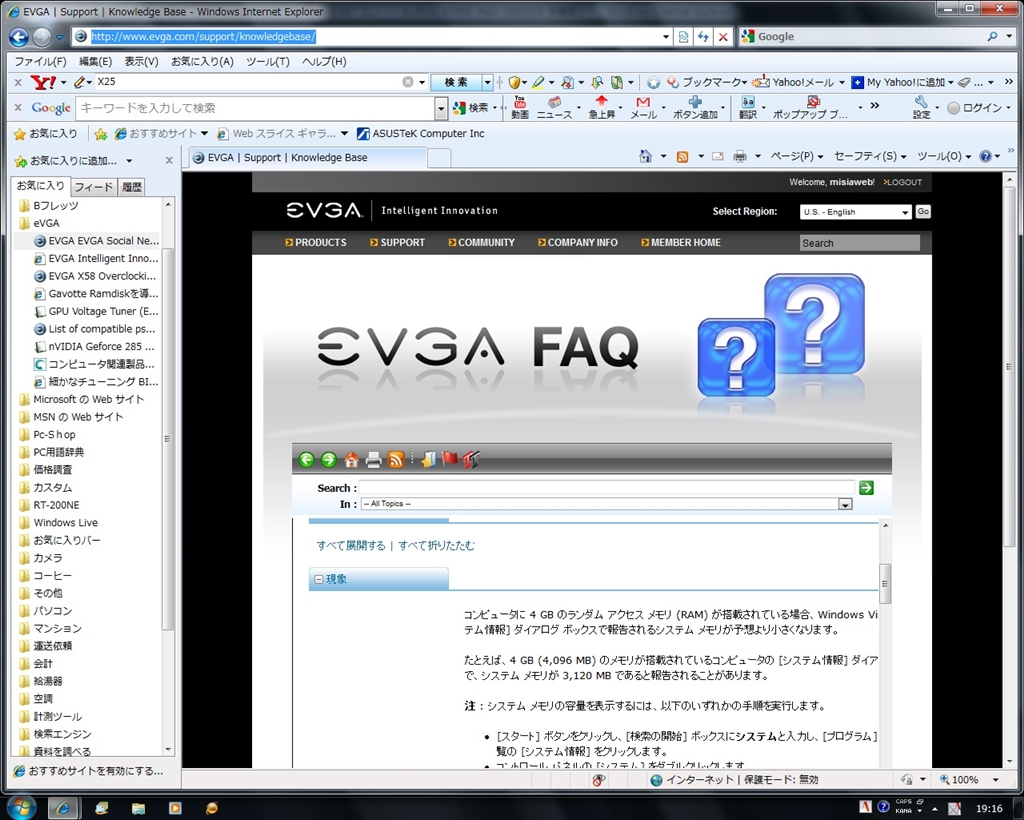Click the security status icon in status bar
Viewport: 1024px width, 820px height.
(x=598, y=780)
